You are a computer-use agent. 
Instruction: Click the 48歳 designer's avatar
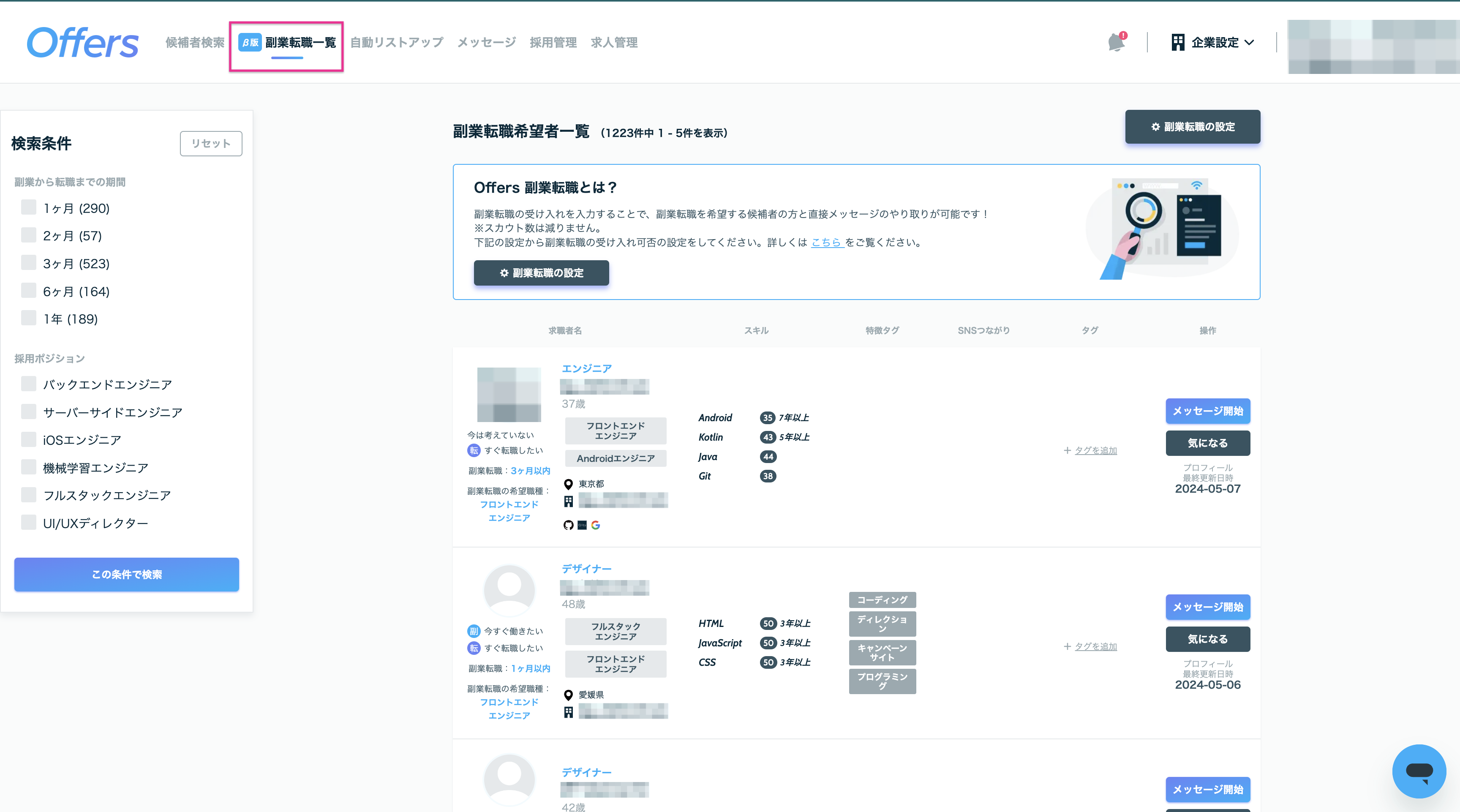pos(509,591)
